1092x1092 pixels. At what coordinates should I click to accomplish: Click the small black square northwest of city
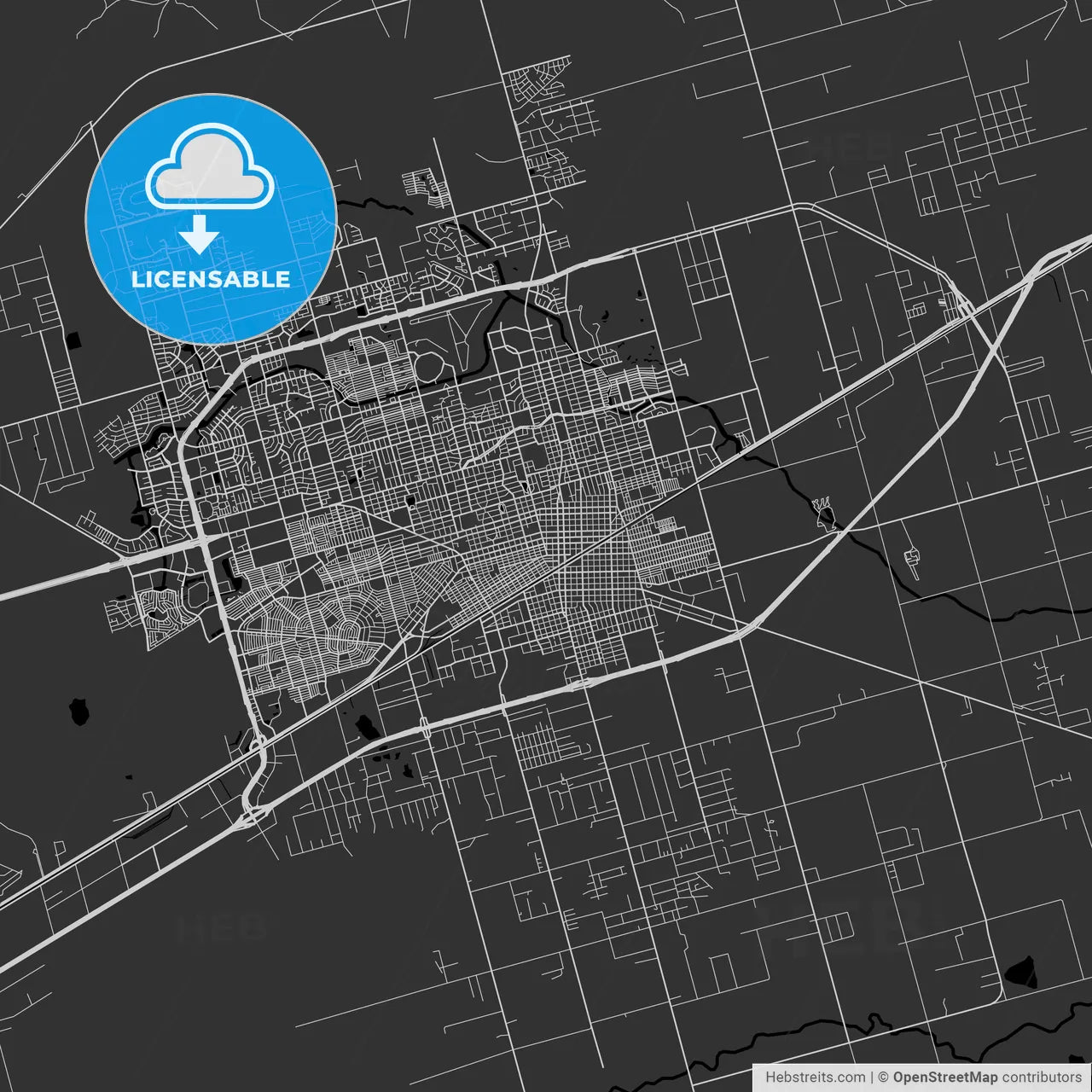[75, 341]
